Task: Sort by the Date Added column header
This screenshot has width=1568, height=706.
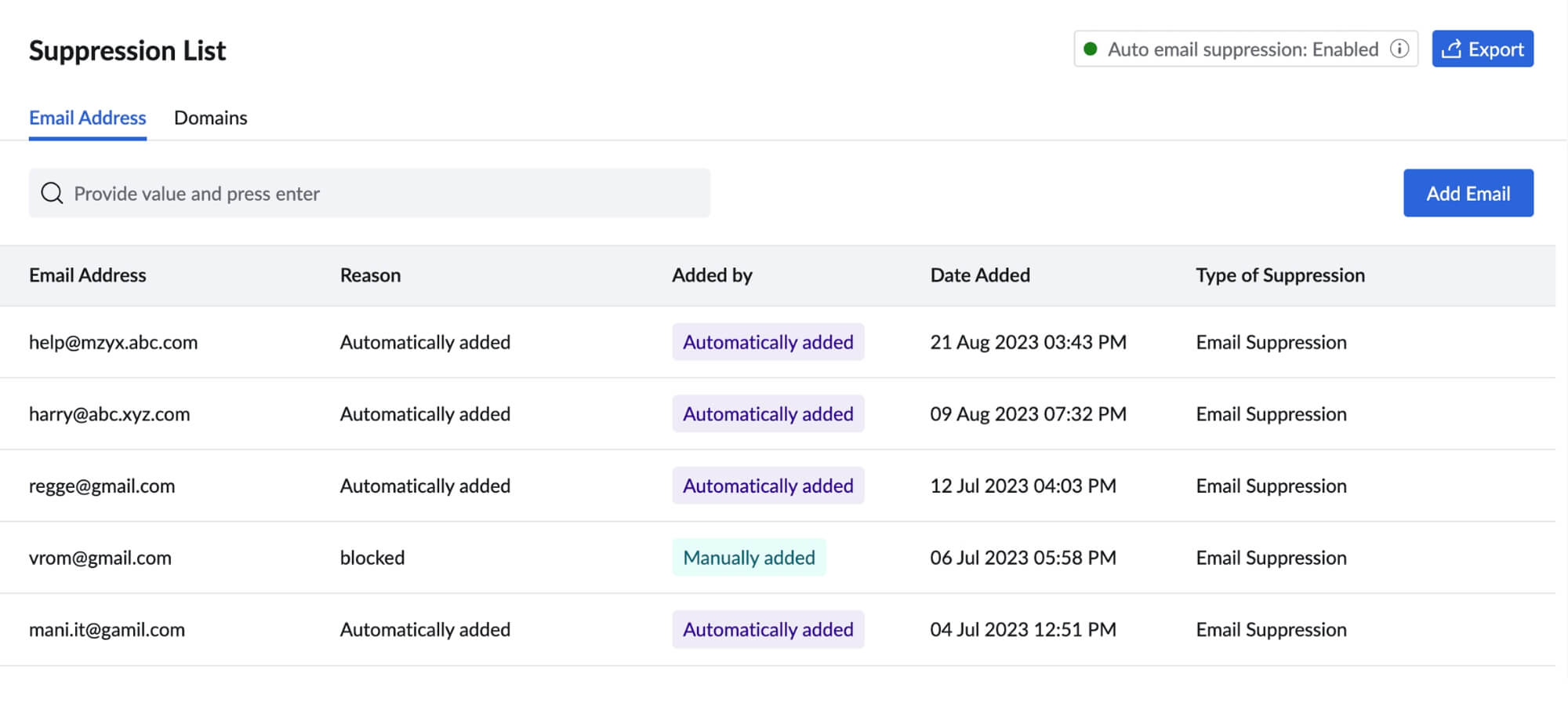Action: click(x=980, y=275)
